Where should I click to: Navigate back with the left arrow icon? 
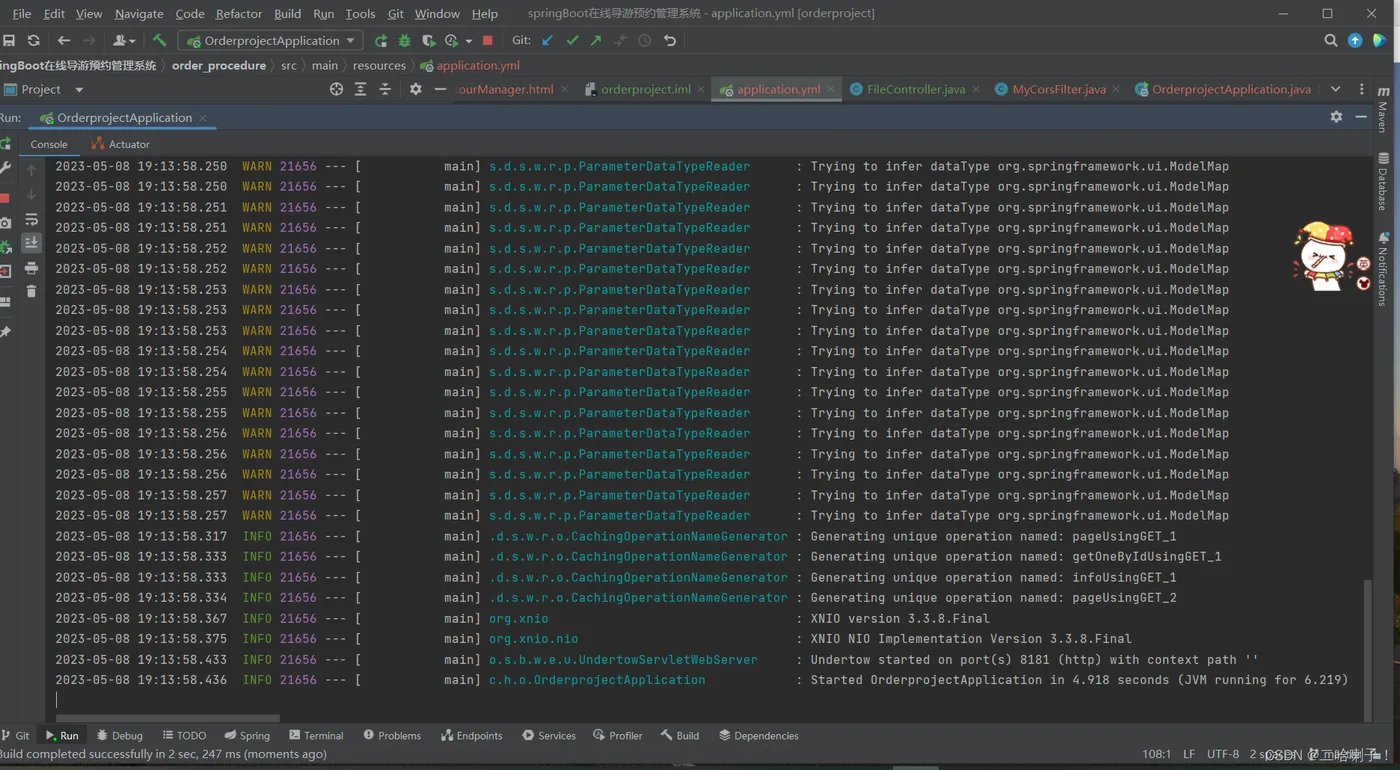pyautogui.click(x=64, y=41)
